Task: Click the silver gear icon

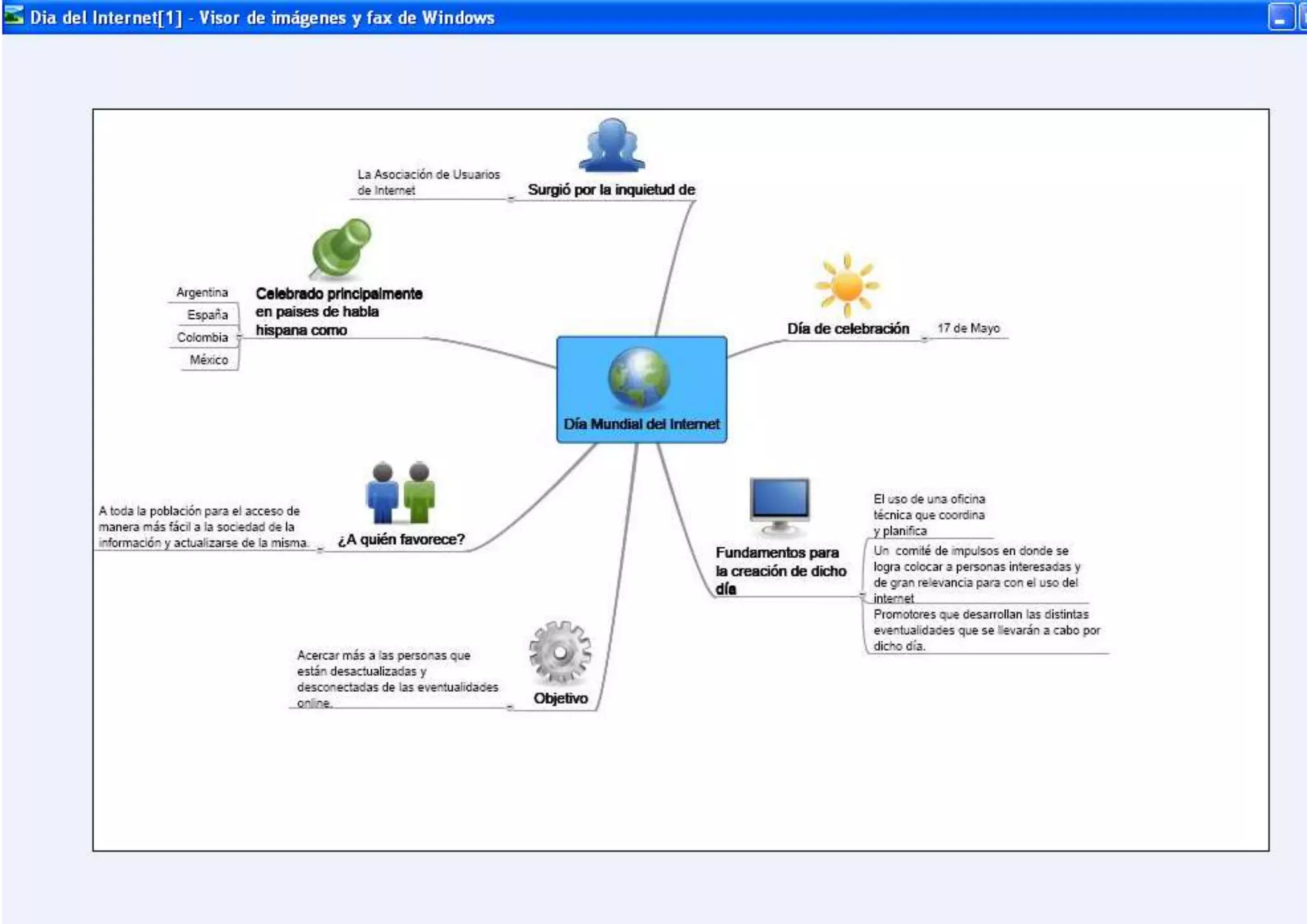Action: pos(560,652)
